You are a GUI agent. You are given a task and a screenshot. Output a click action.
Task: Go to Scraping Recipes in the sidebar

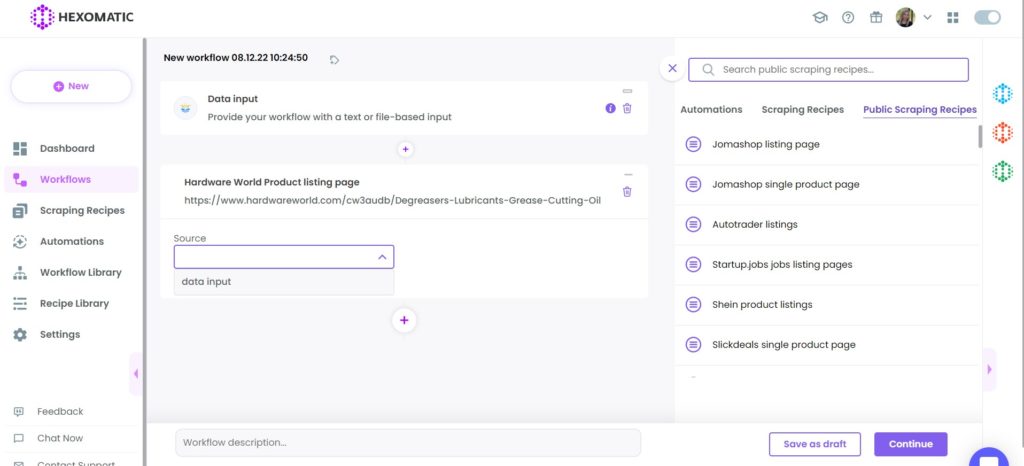82,210
